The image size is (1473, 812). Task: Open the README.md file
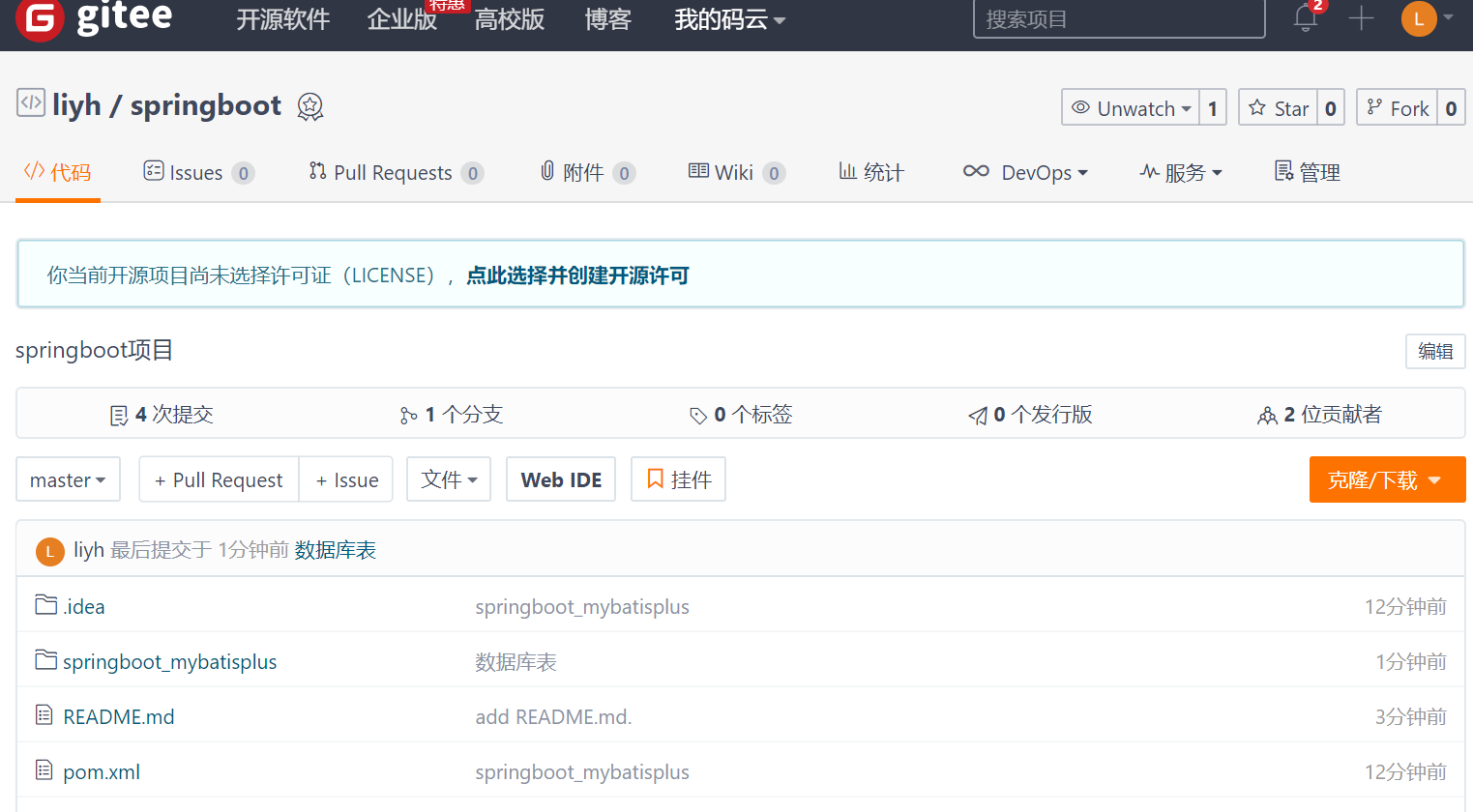(119, 716)
